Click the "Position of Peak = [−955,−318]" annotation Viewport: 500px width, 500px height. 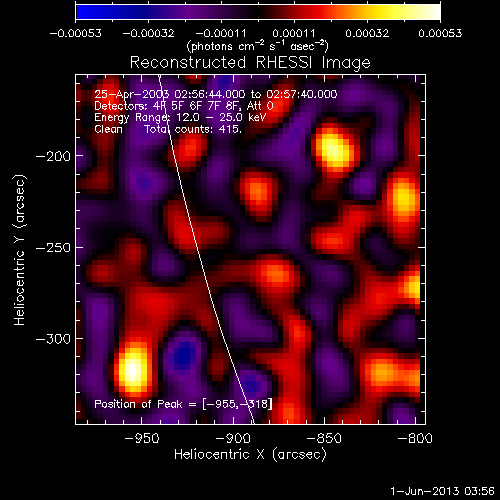183,404
